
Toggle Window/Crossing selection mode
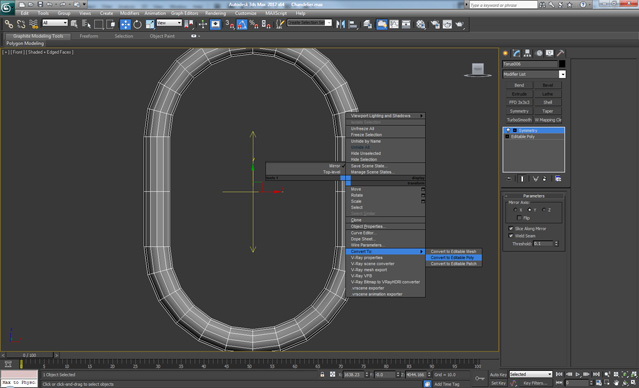click(110, 24)
